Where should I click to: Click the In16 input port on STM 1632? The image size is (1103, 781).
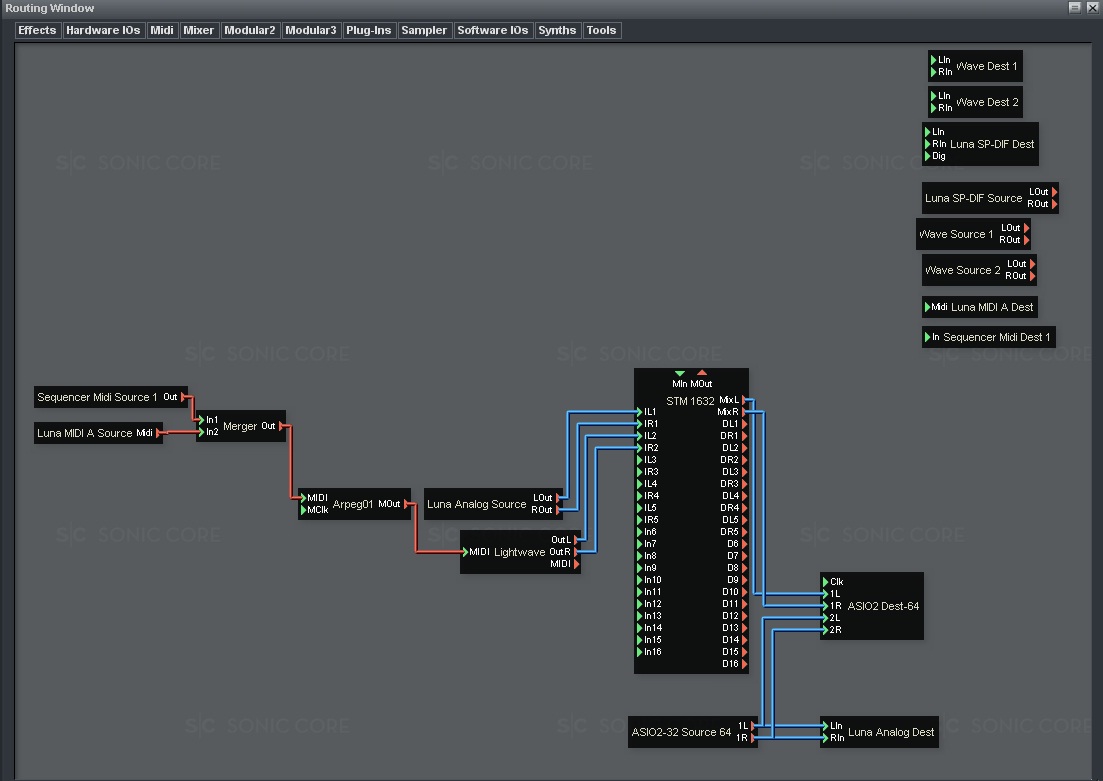[x=639, y=652]
